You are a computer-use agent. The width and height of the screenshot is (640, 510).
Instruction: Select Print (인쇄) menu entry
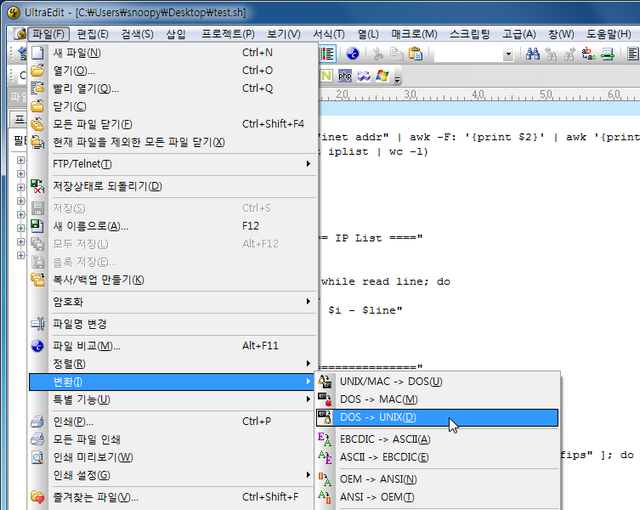tap(173, 421)
